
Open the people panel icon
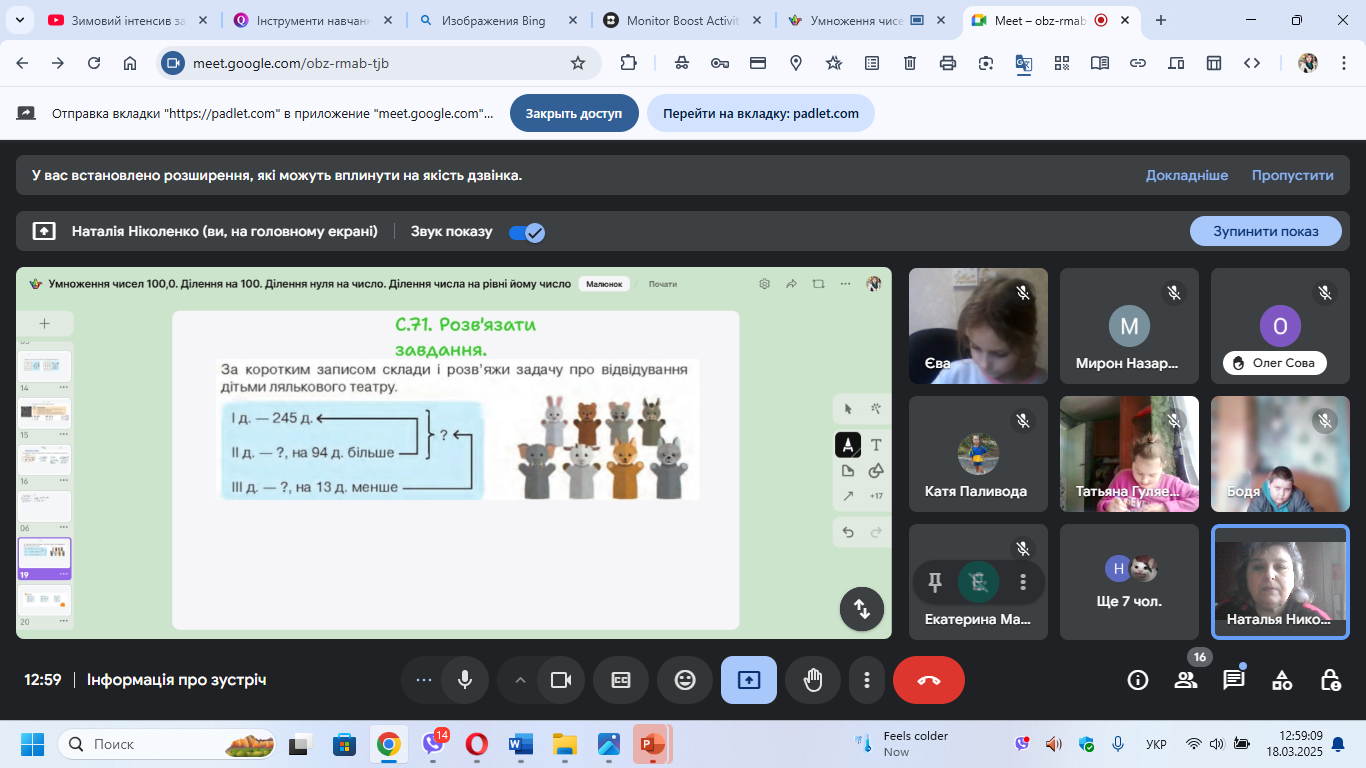click(x=1186, y=680)
